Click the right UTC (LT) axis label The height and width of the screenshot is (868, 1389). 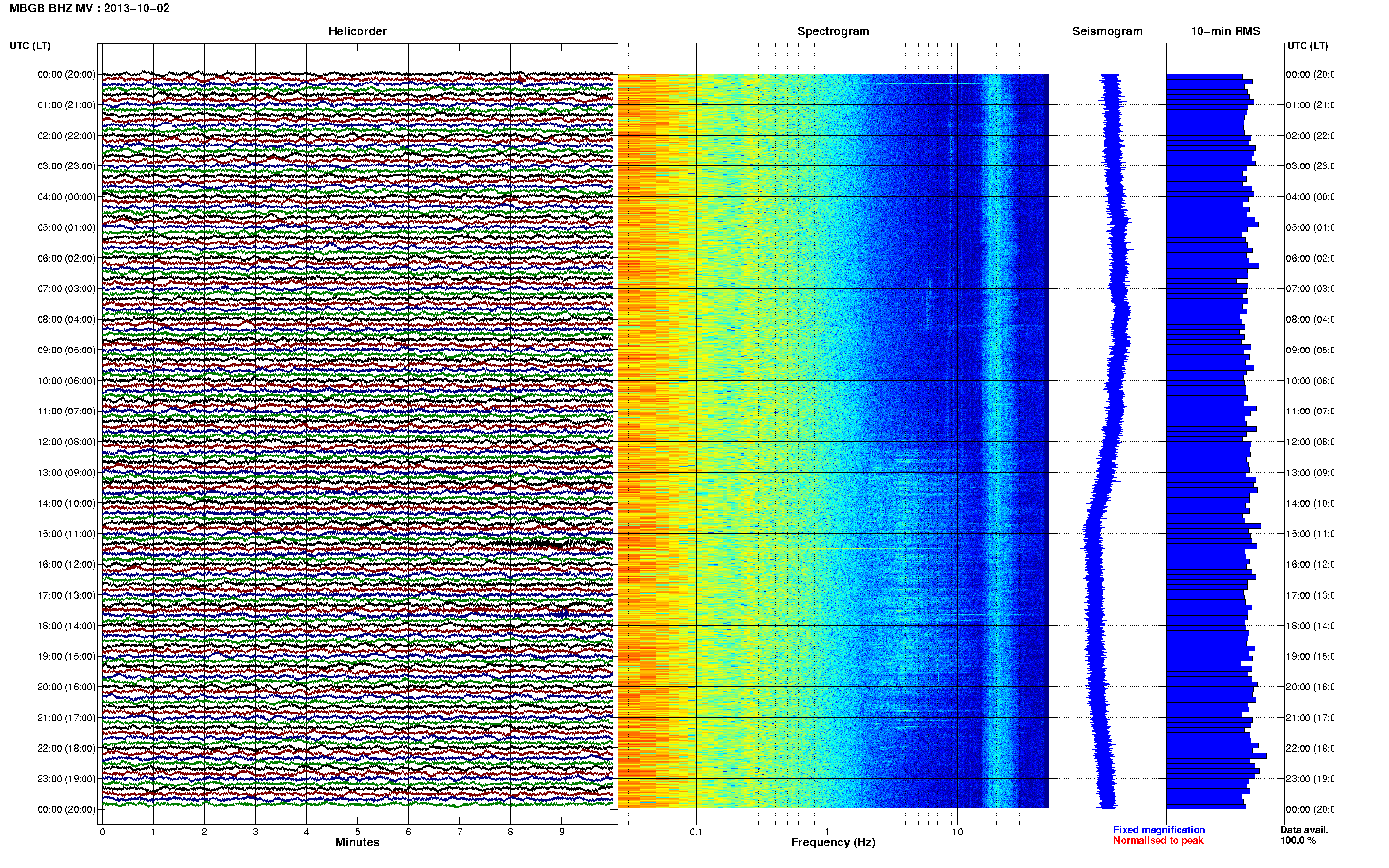tap(1307, 46)
